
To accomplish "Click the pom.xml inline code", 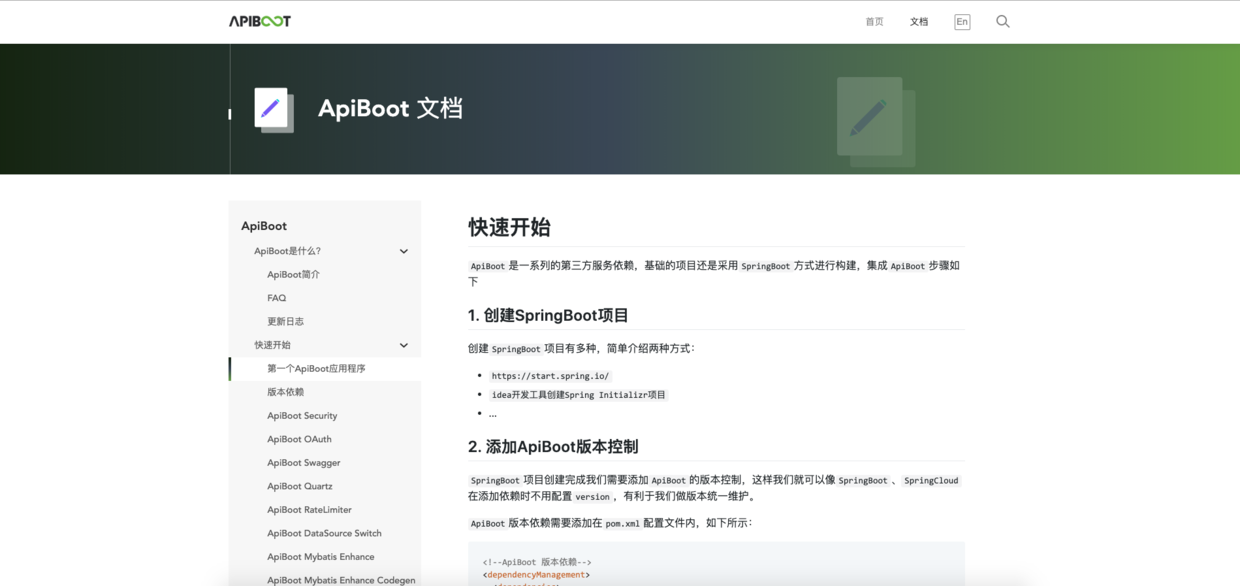I will pyautogui.click(x=622, y=523).
